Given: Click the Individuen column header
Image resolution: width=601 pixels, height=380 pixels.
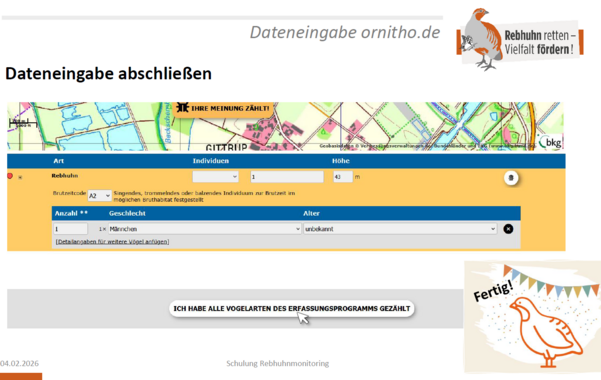Looking at the screenshot, I should 211,161.
